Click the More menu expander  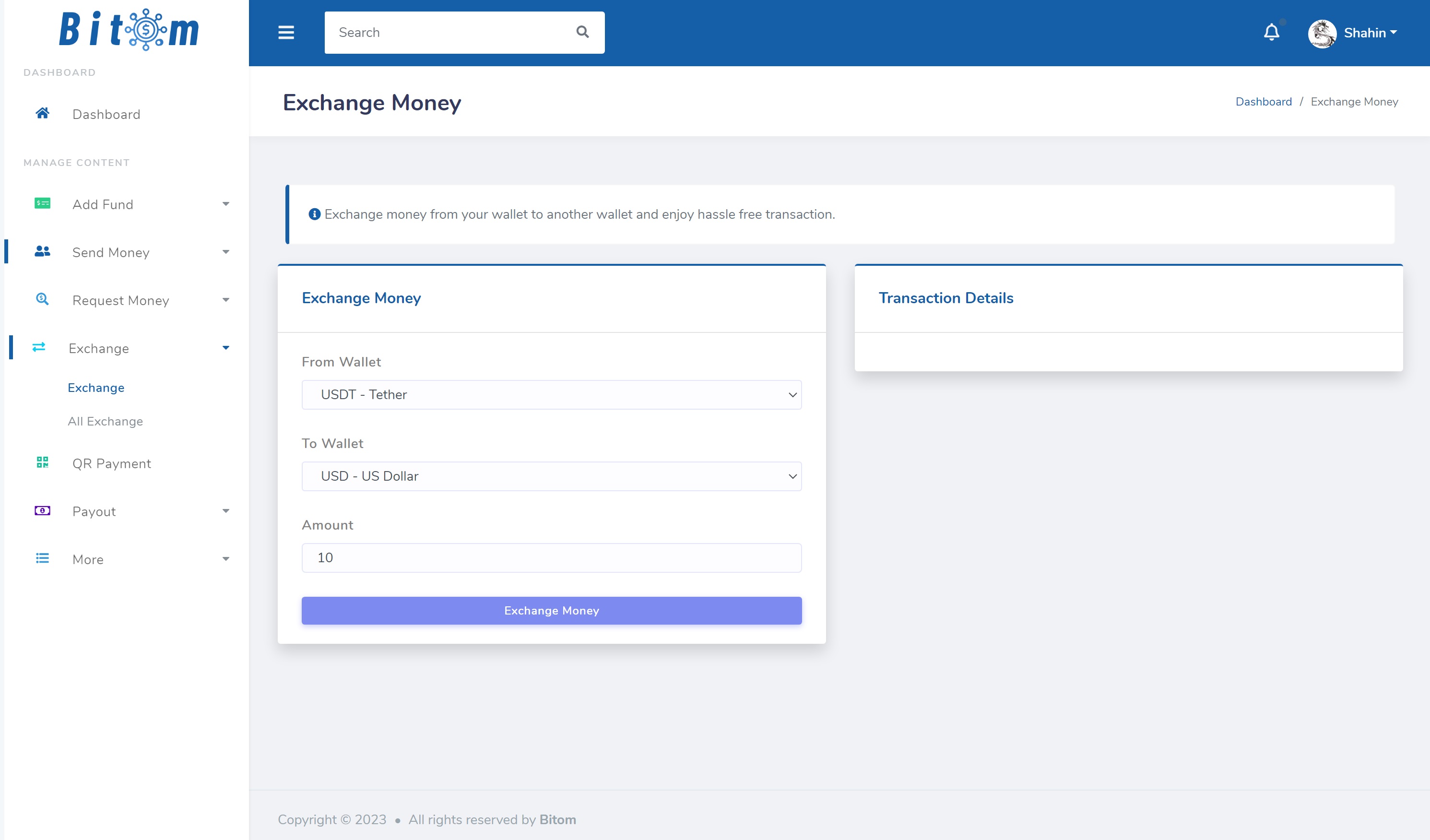(x=225, y=558)
